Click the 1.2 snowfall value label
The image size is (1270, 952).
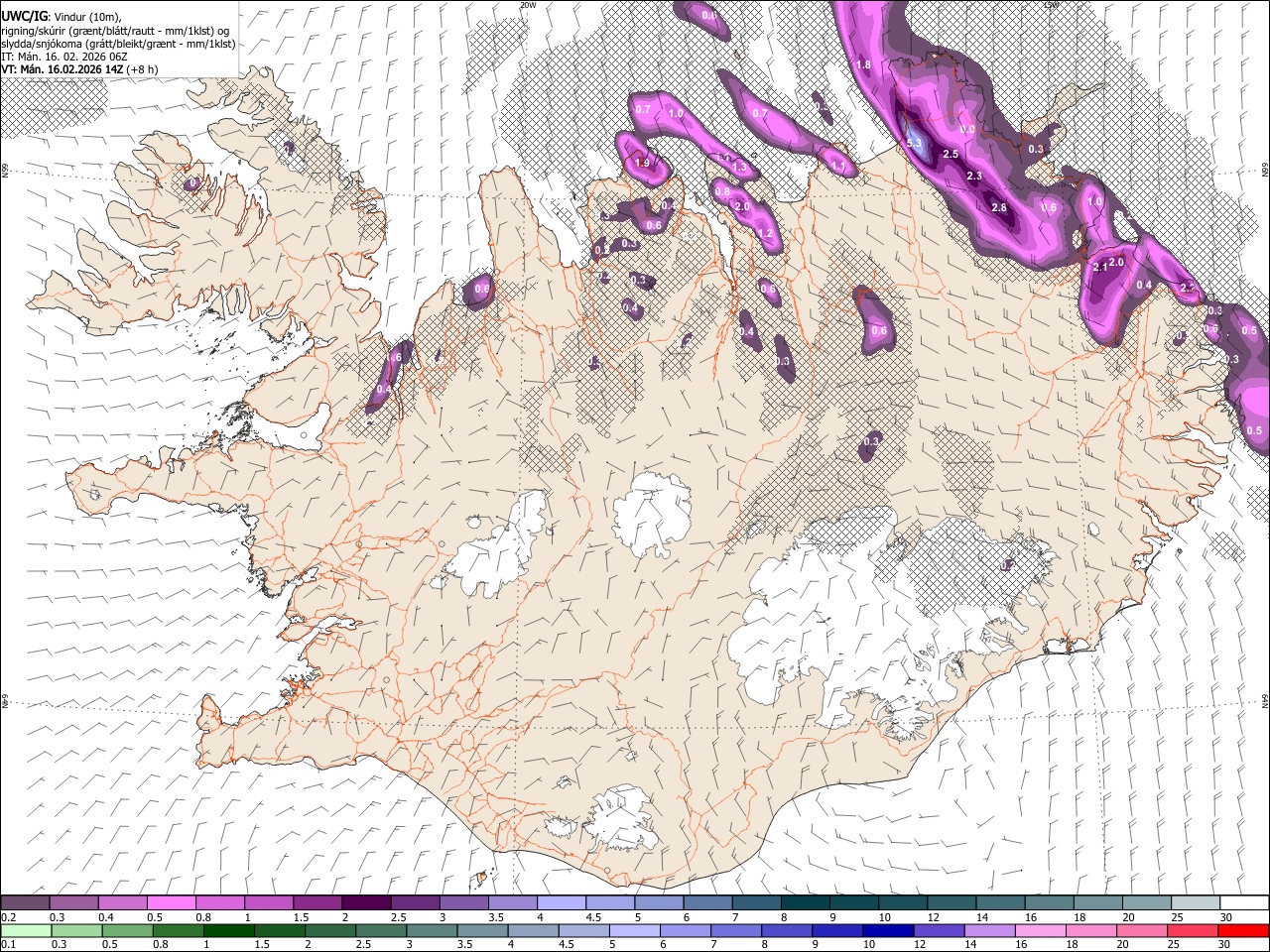coord(765,234)
